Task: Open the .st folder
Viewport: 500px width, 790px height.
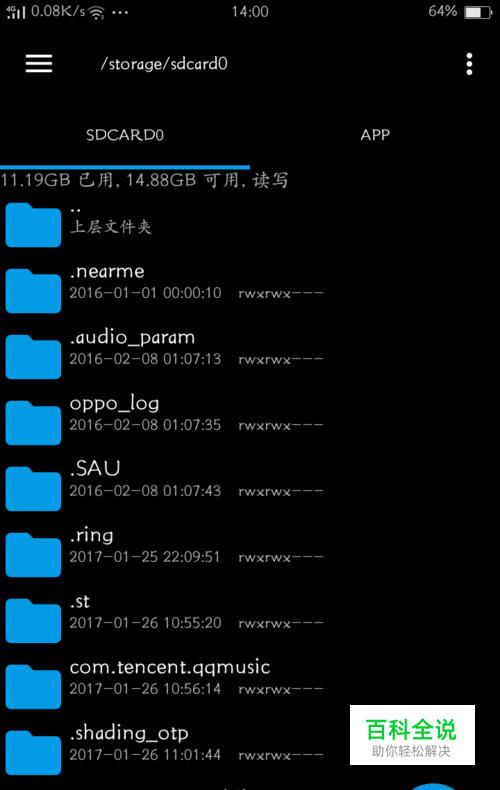Action: (250, 612)
